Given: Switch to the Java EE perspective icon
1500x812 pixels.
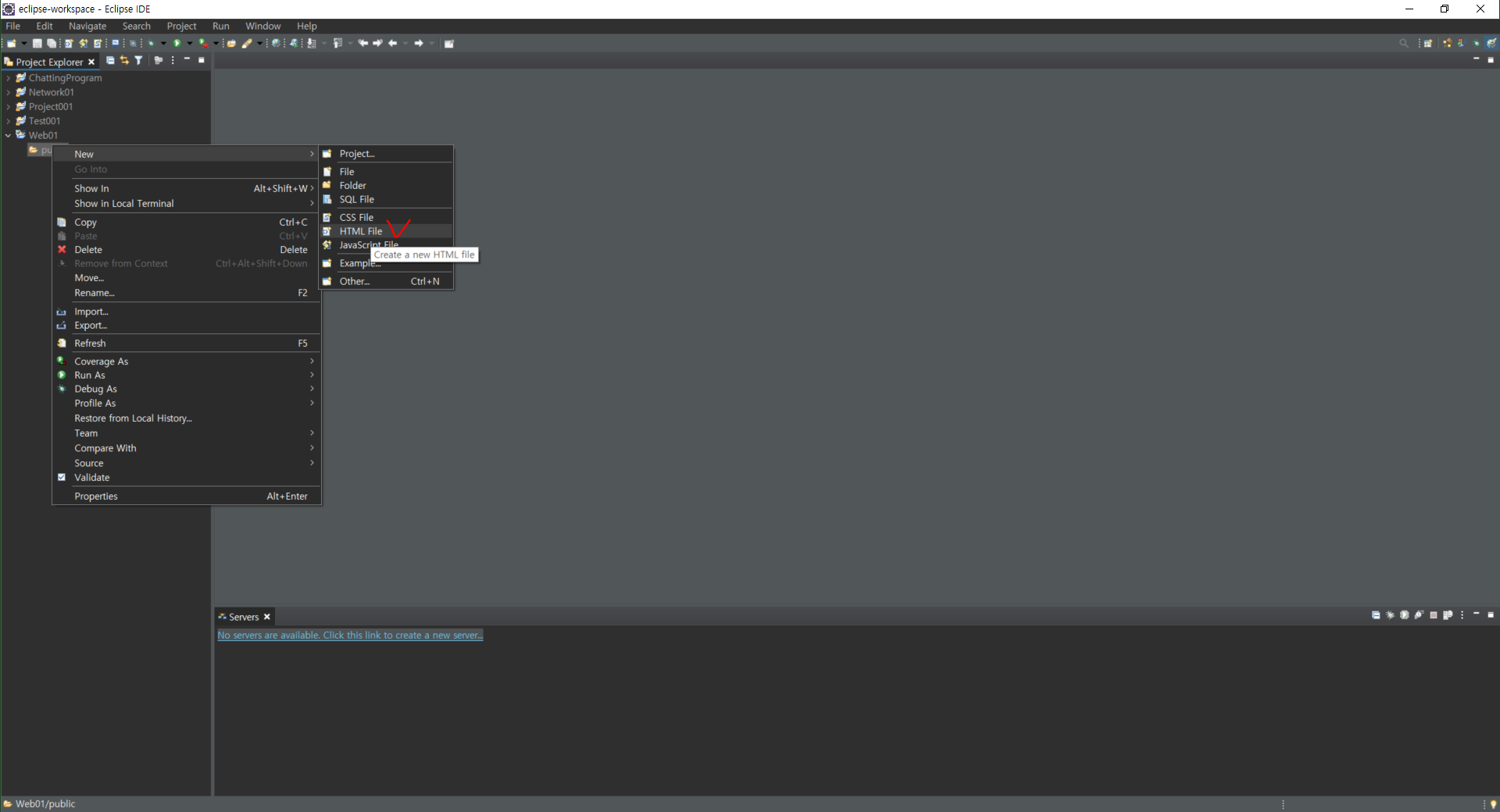Looking at the screenshot, I should tap(1448, 43).
